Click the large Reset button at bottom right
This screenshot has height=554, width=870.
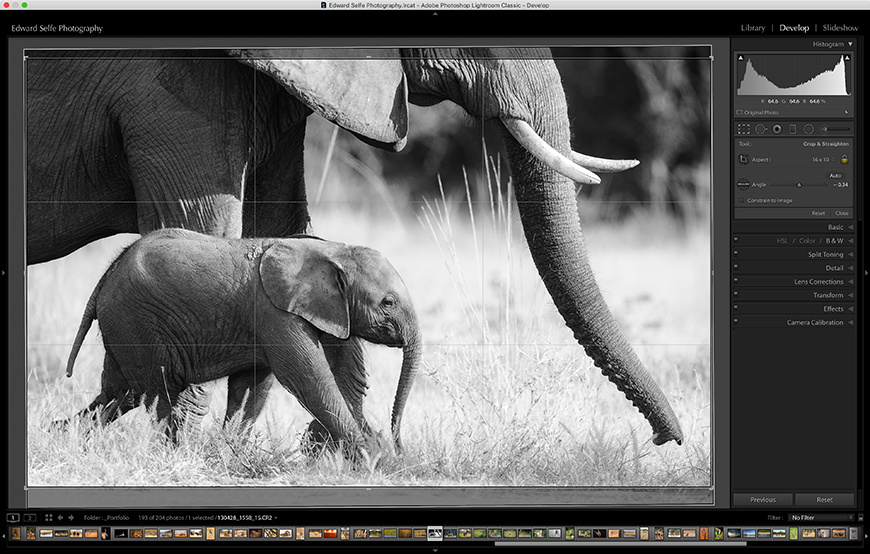[825, 500]
